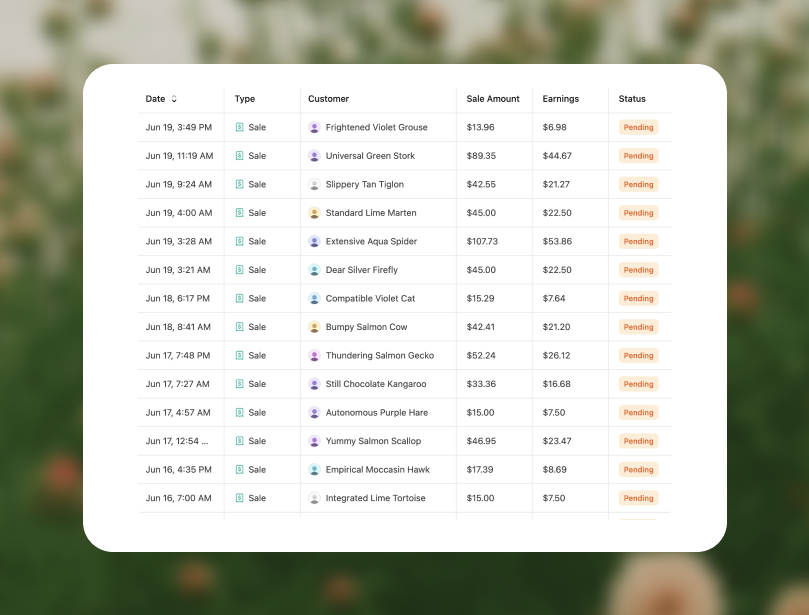Click sale receipt icon for Jun 19, 9:24 AM

coord(239,184)
